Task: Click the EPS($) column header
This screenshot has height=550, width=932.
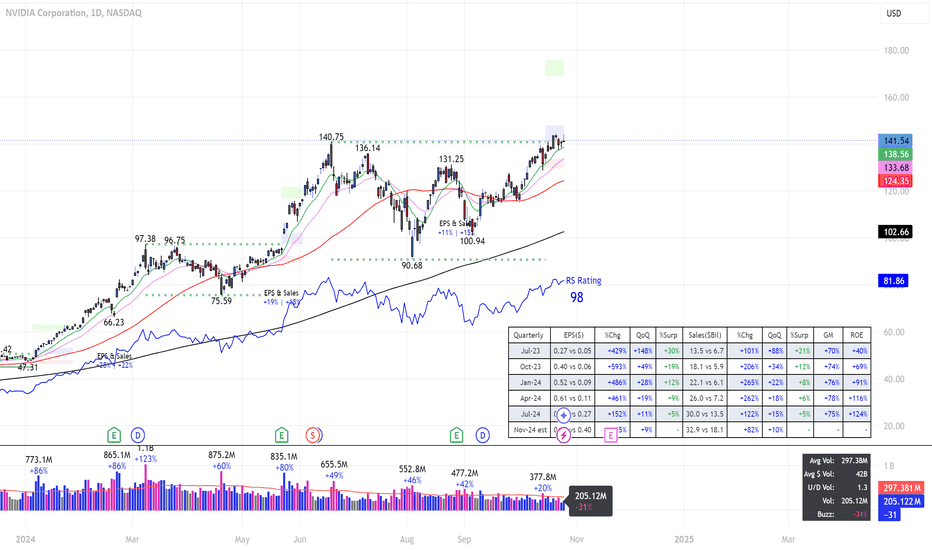Action: (x=574, y=335)
